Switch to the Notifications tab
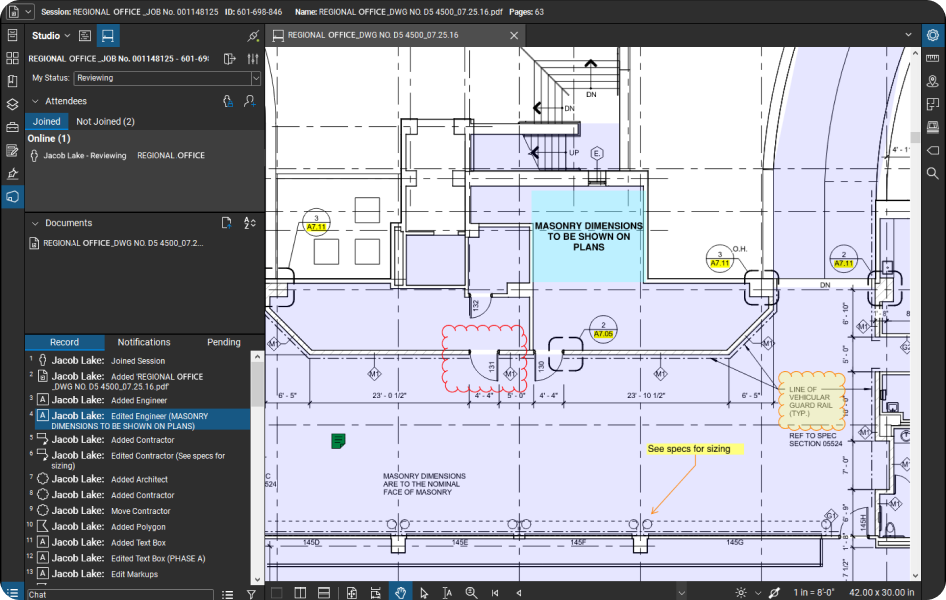The width and height of the screenshot is (946, 600). pyautogui.click(x=143, y=342)
